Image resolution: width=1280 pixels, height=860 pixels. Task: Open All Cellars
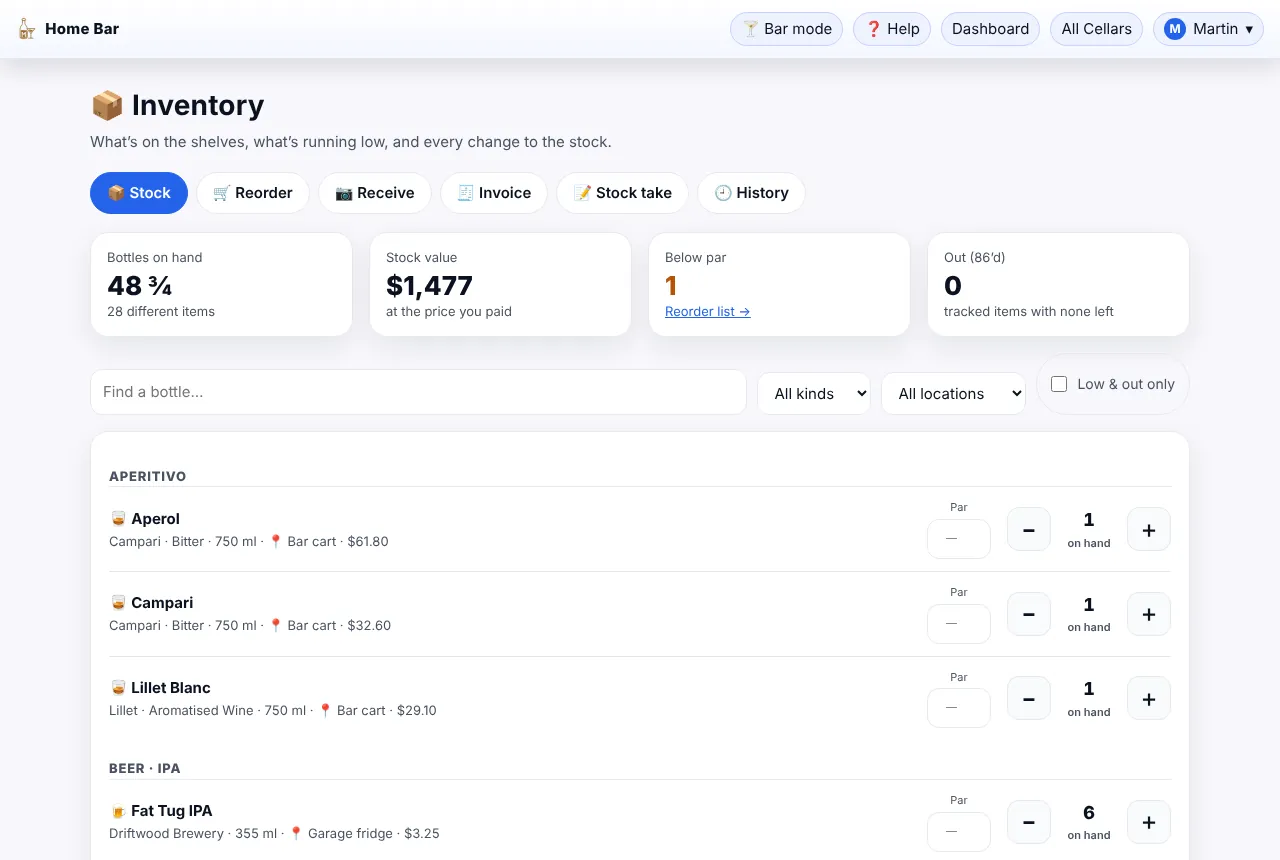[x=1096, y=29]
